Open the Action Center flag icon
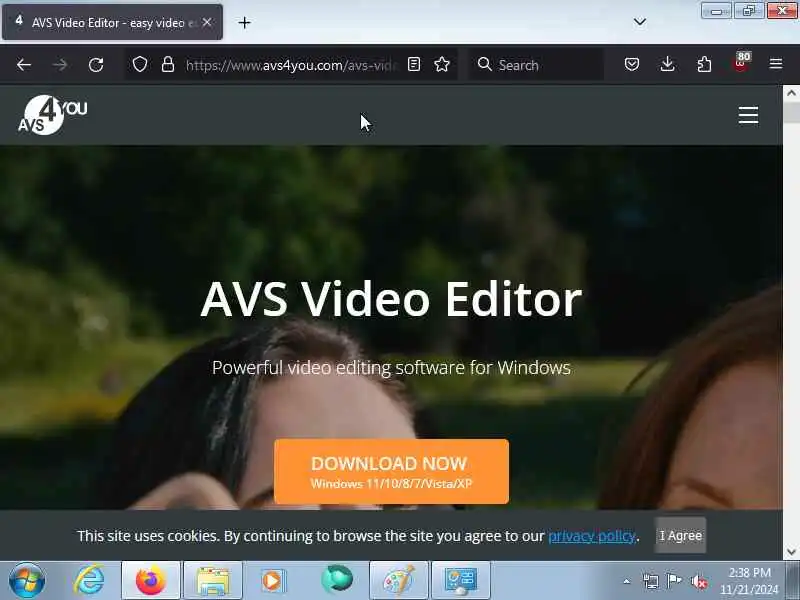The height and width of the screenshot is (600, 800). point(674,581)
